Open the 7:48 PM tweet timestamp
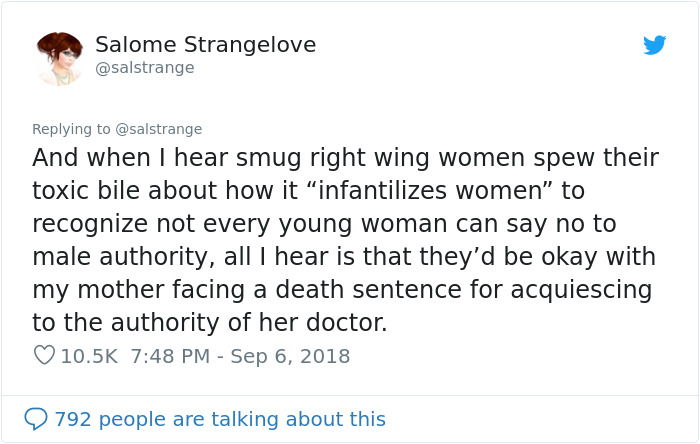 [169, 356]
